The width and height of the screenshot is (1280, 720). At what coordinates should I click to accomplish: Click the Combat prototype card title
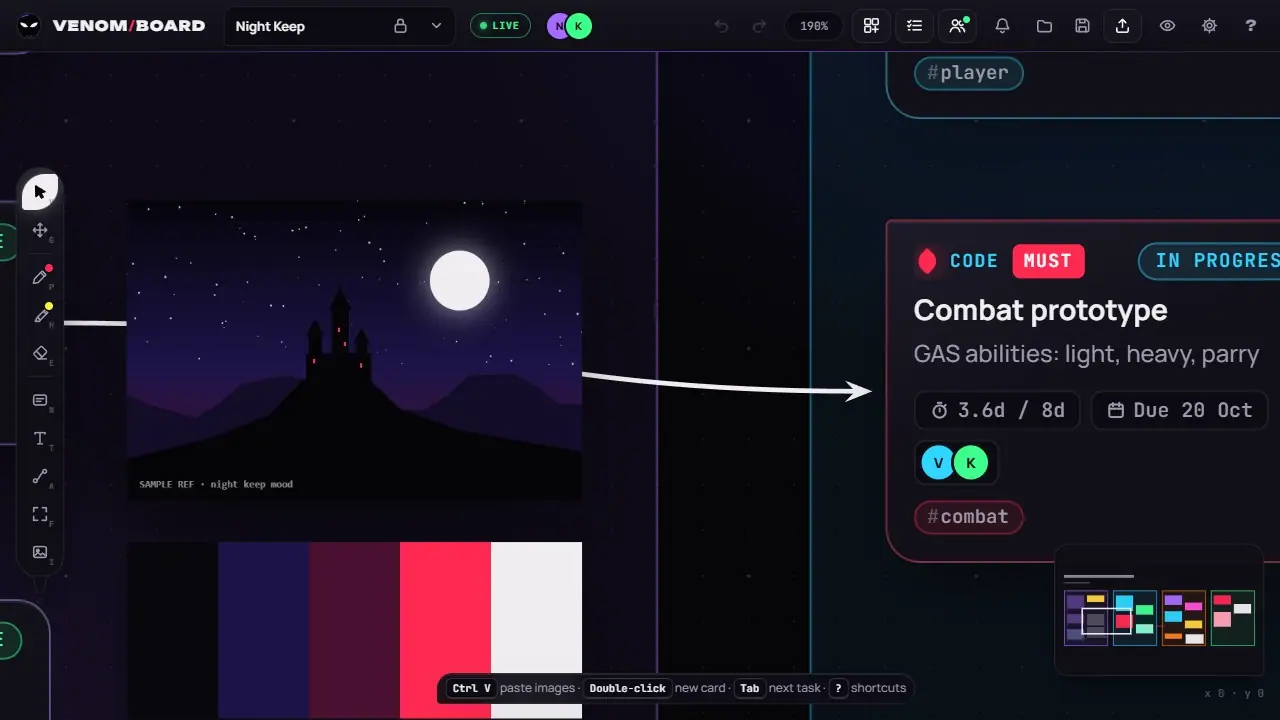1040,310
